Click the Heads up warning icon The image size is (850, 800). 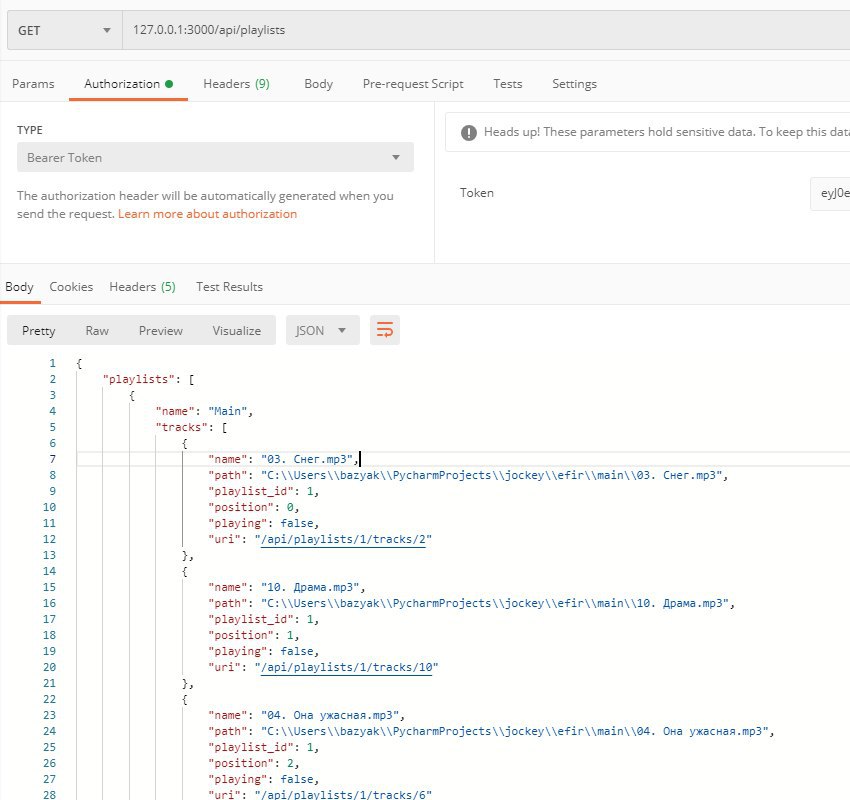coord(468,132)
